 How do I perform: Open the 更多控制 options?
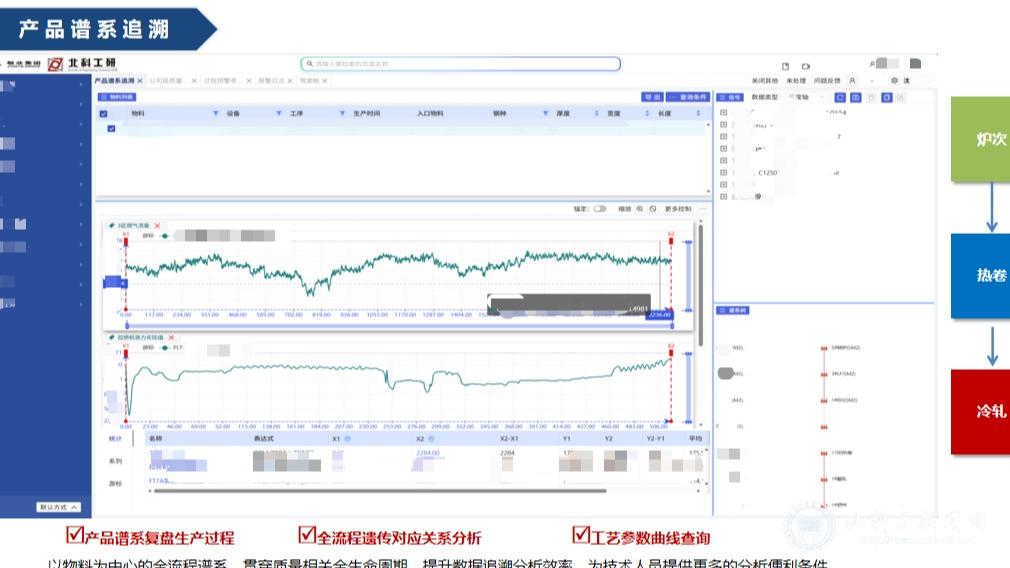click(x=678, y=209)
